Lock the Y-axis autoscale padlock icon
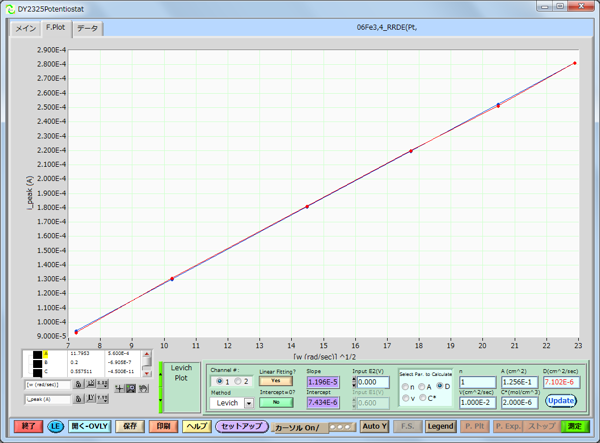 click(x=78, y=399)
